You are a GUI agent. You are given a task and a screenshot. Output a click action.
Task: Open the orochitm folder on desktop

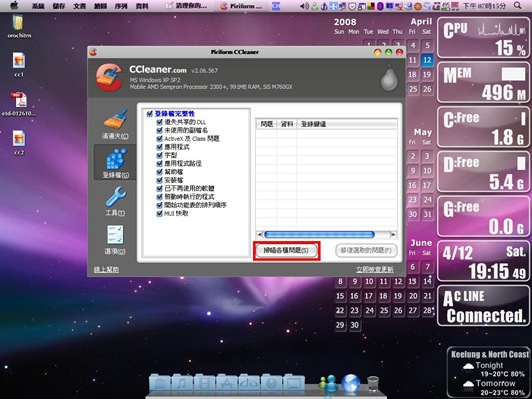[18, 26]
